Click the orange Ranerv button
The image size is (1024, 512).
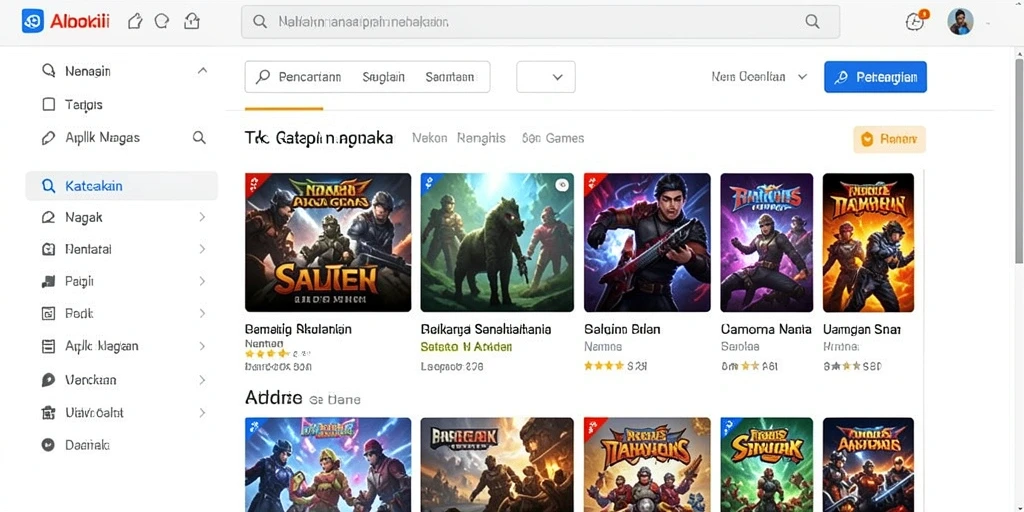pyautogui.click(x=889, y=139)
